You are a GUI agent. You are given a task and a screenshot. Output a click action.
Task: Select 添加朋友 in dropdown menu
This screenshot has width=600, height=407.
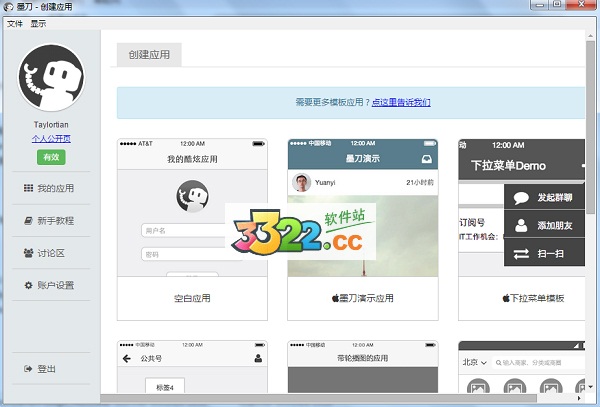pyautogui.click(x=547, y=226)
